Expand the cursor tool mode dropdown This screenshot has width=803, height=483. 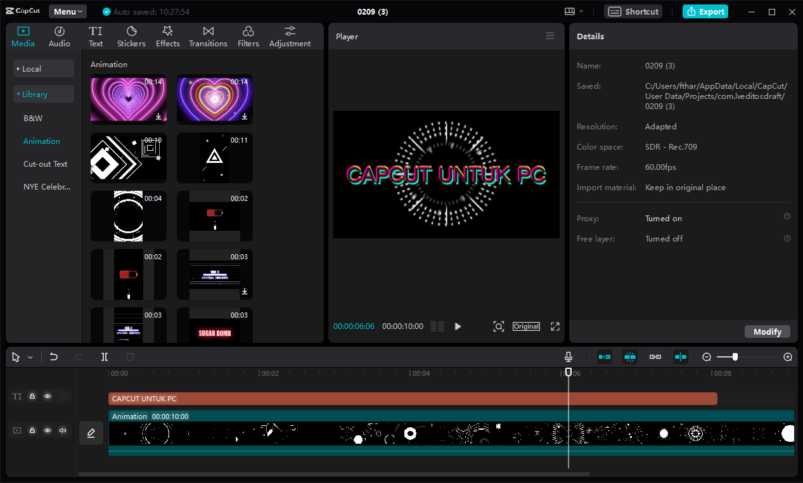[30, 358]
